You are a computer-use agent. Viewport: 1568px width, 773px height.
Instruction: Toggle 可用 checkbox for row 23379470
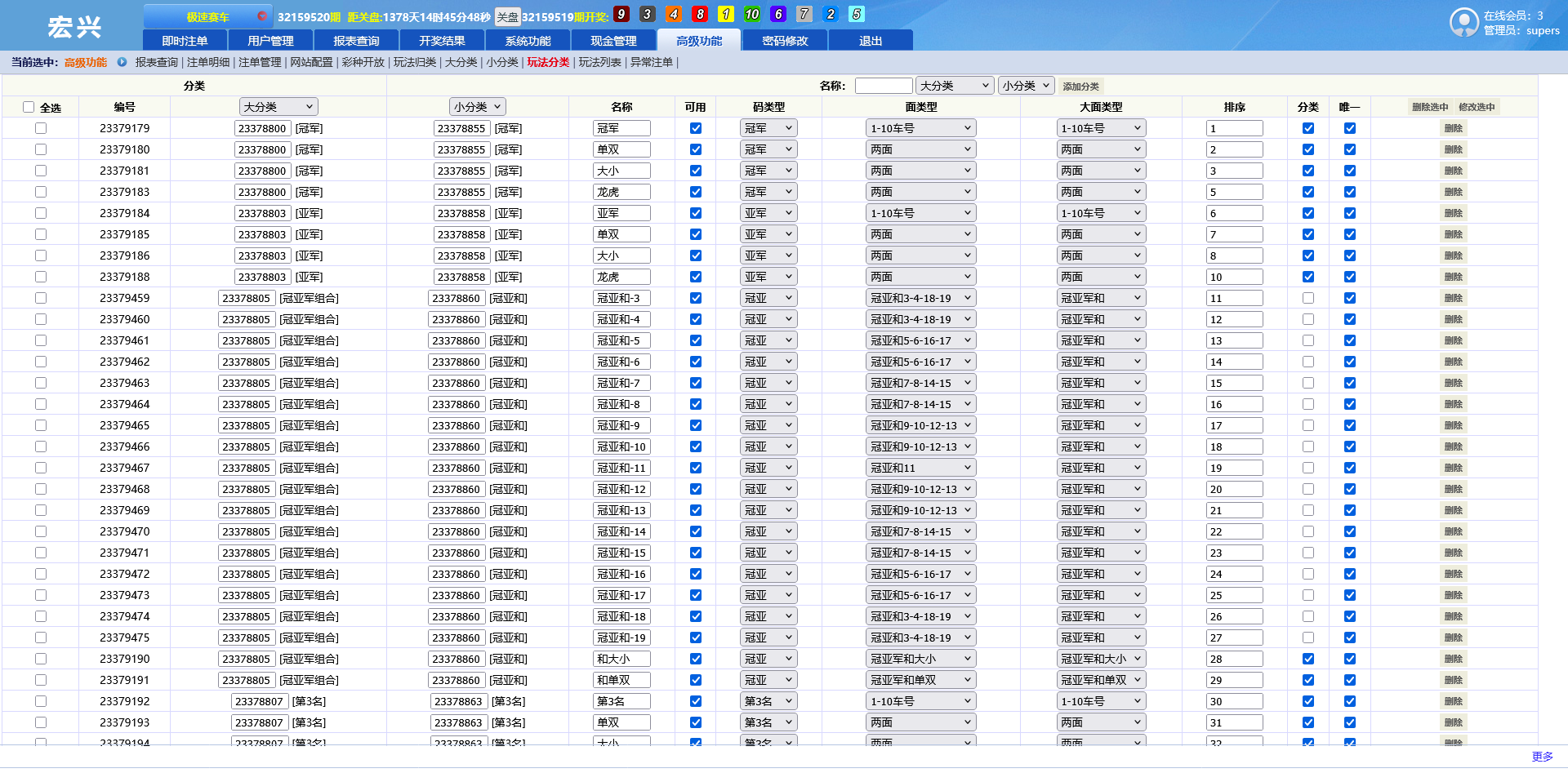point(696,531)
